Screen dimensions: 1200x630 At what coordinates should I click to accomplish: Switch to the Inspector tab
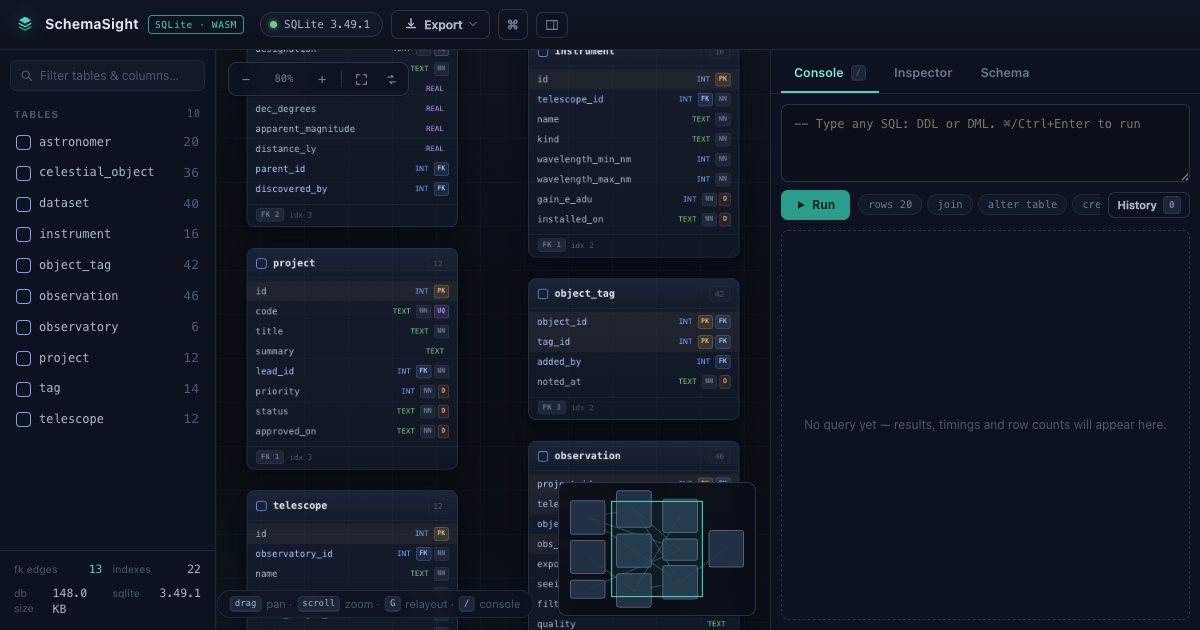(x=923, y=73)
